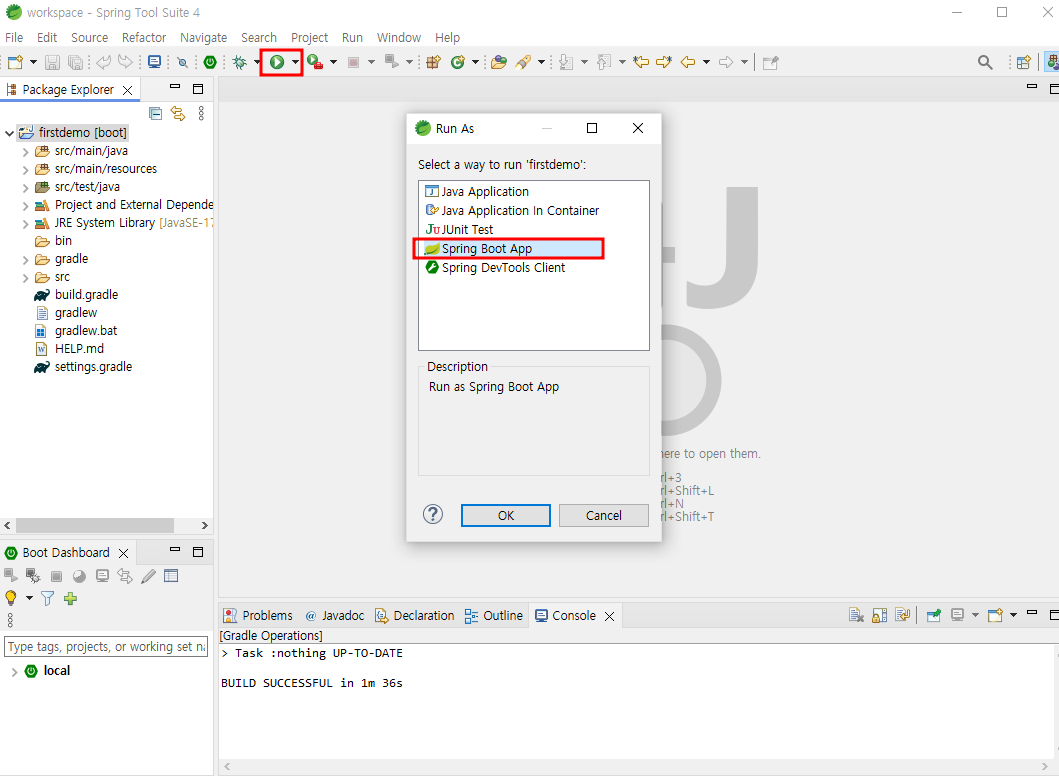Expand src/test/java folder
The image size is (1059, 776).
26,187
